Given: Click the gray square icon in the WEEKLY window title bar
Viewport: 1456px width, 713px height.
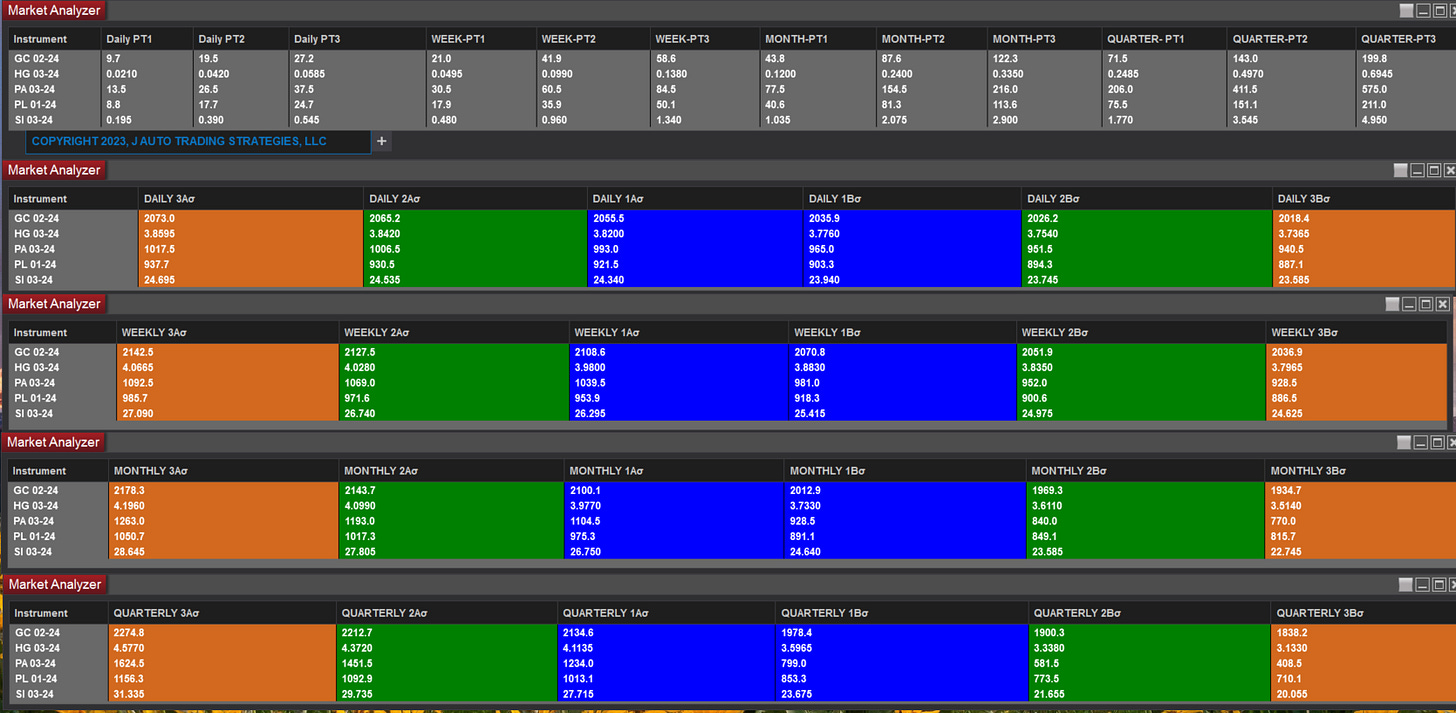Looking at the screenshot, I should 1392,304.
